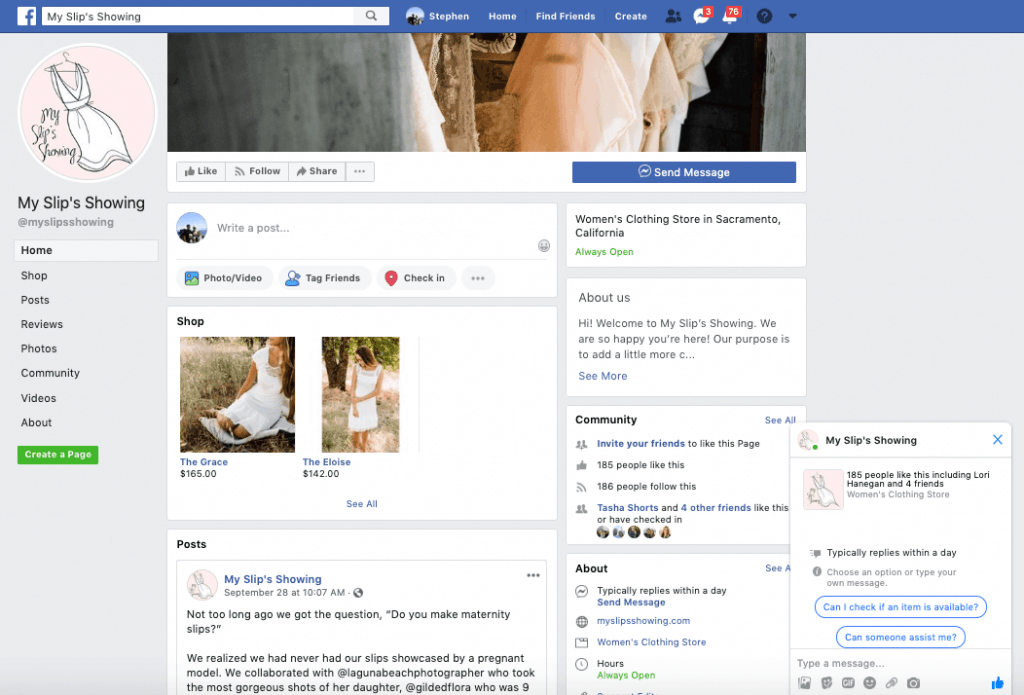This screenshot has width=1024, height=695.
Task: Switch to the Reviews section
Action: [41, 323]
